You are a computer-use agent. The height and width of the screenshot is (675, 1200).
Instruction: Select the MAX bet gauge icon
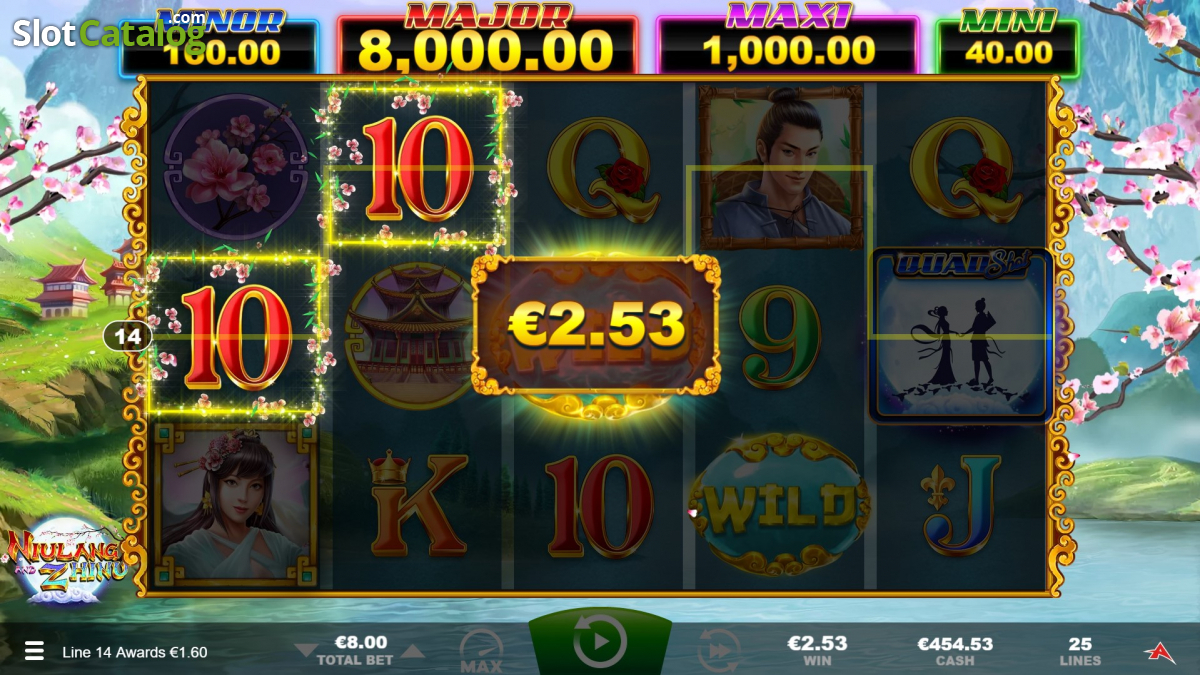click(x=481, y=649)
